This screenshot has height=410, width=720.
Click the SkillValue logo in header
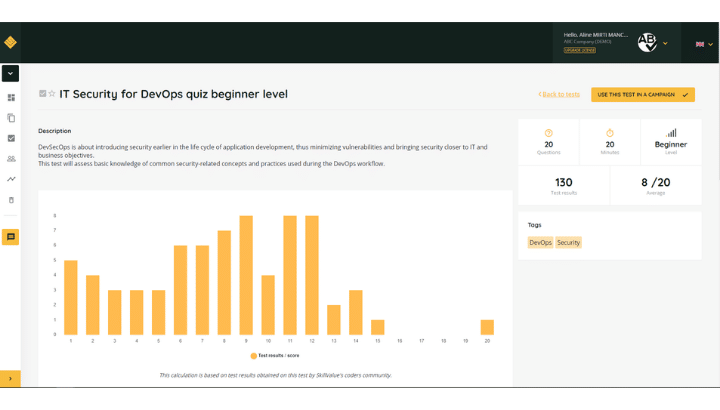click(x=10, y=42)
